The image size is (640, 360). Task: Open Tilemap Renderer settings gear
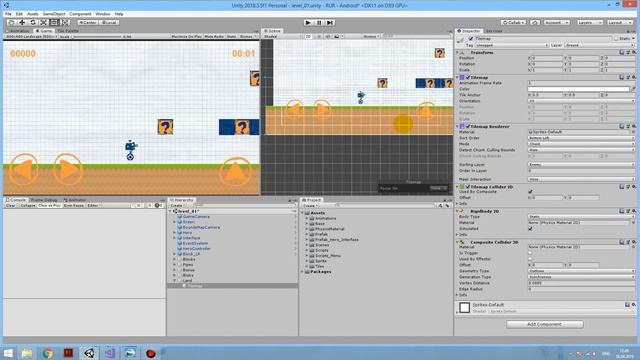(633, 127)
